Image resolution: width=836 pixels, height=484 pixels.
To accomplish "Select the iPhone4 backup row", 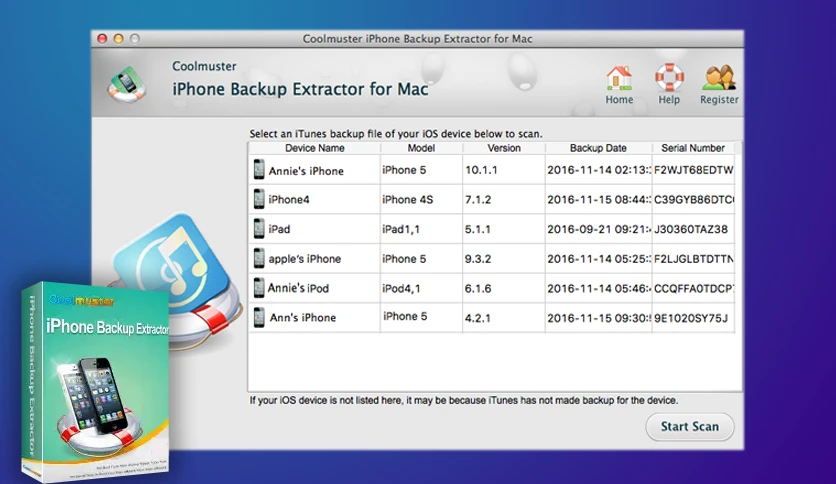I will (492, 199).
